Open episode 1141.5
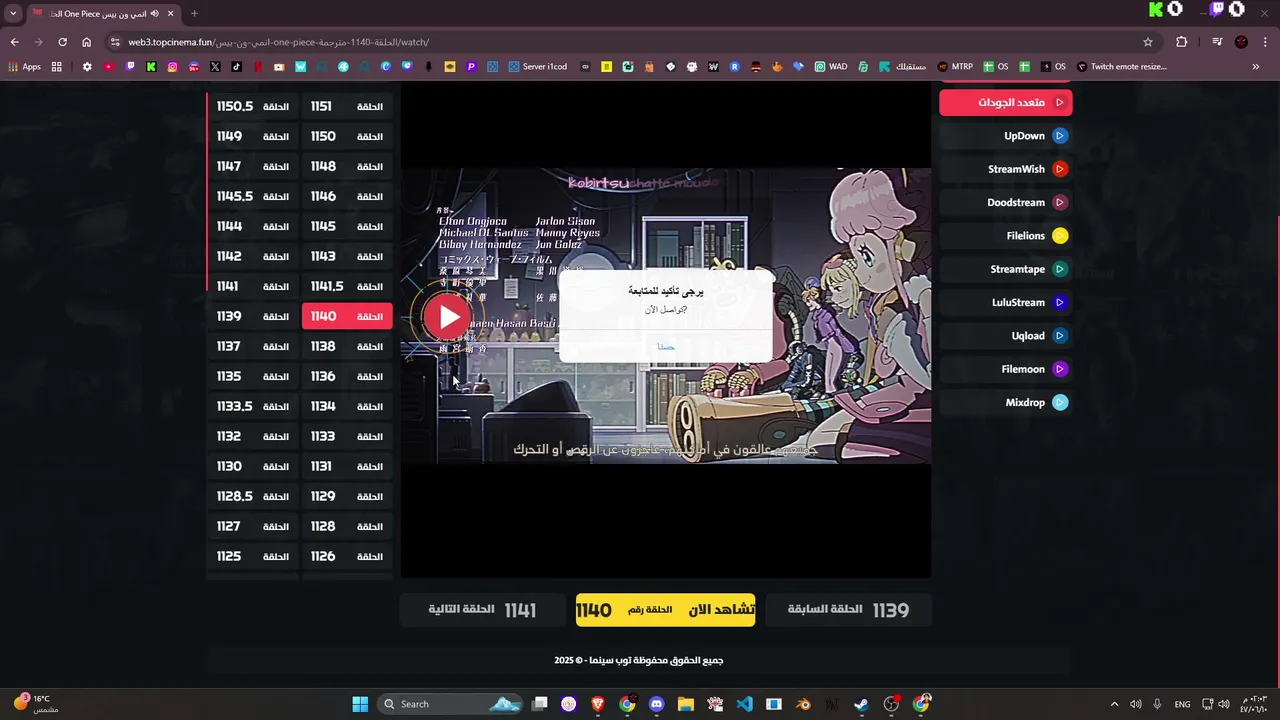Screen dimensions: 1280x720 (347, 286)
